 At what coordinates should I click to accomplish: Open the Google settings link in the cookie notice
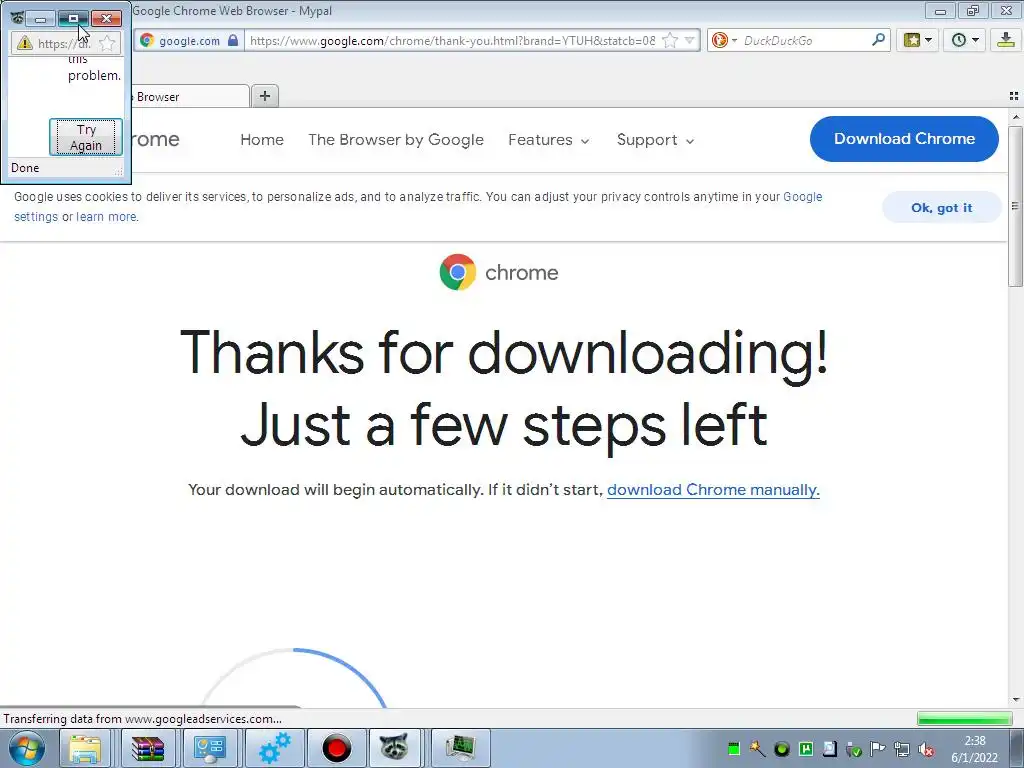click(803, 197)
